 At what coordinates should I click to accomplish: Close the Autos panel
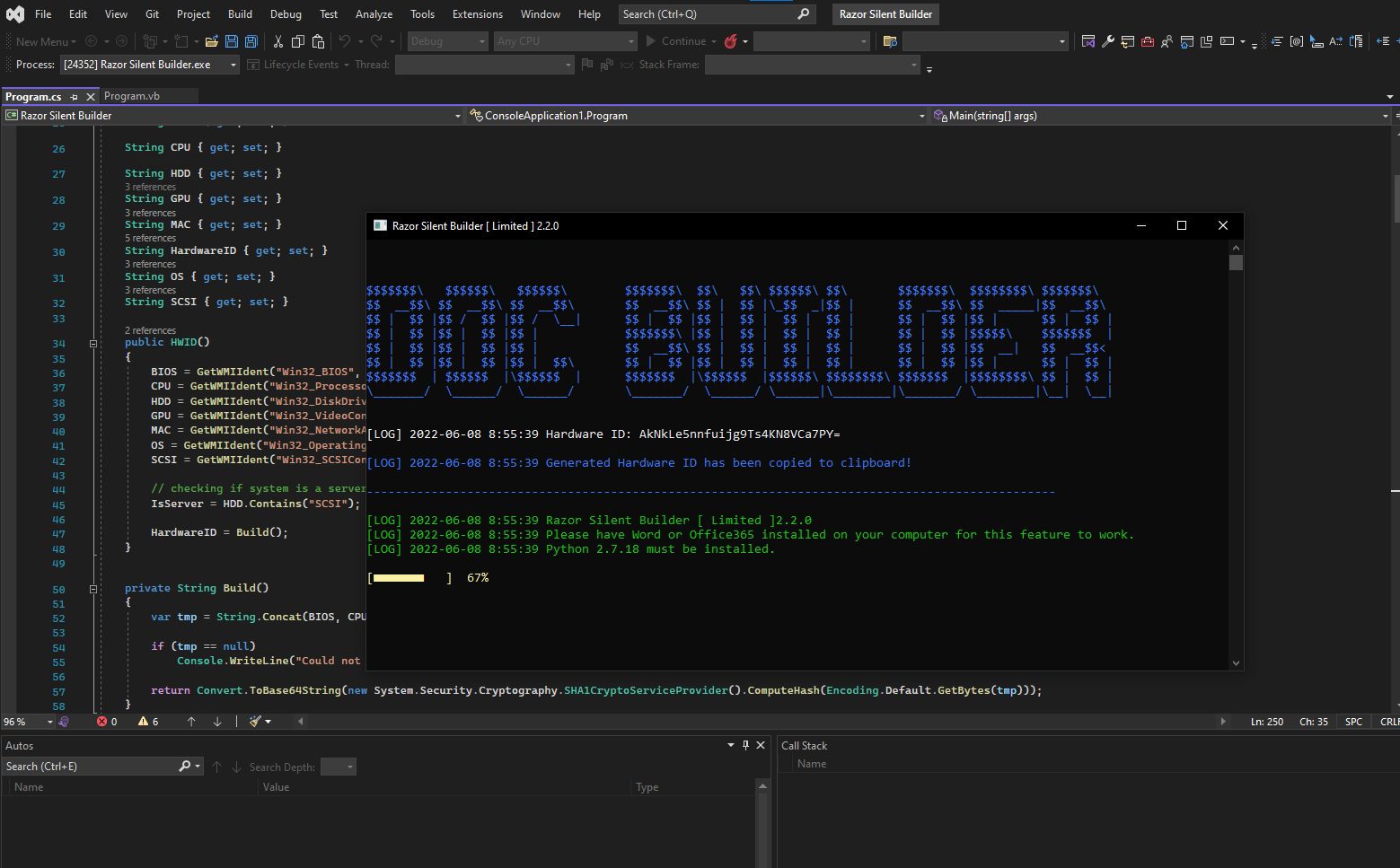click(761, 745)
